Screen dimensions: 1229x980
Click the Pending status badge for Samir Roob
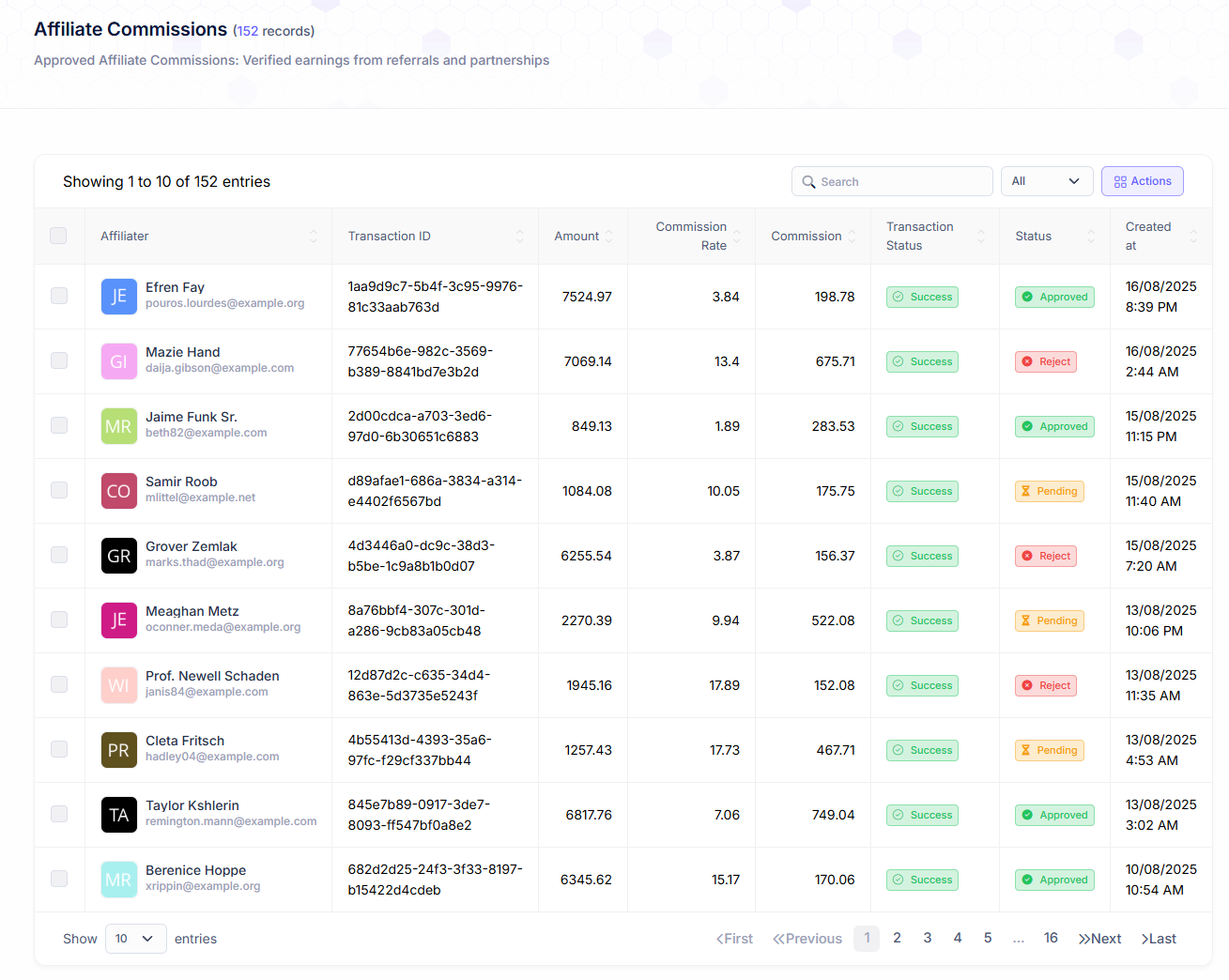1049,491
